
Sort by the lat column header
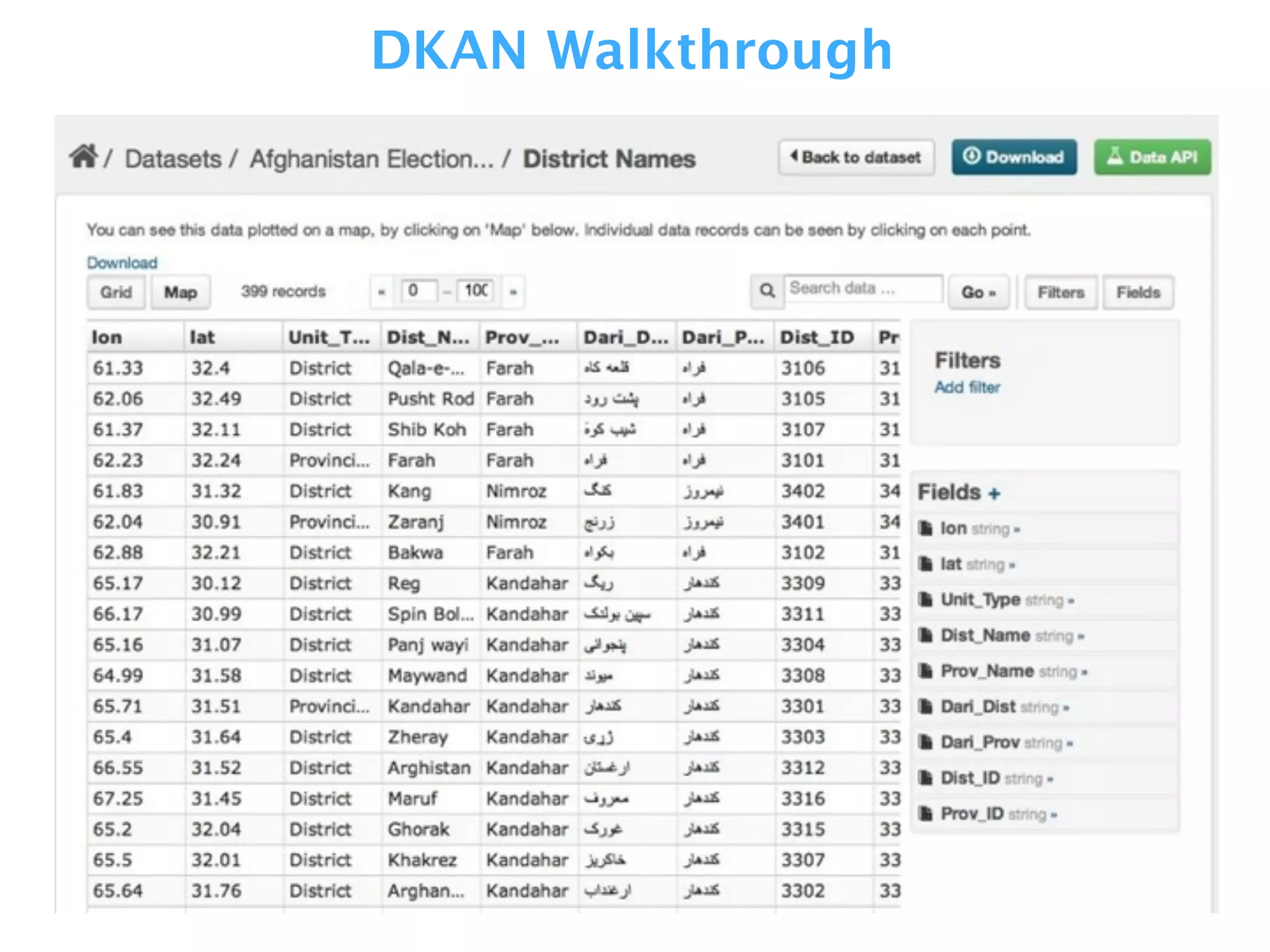pos(234,337)
